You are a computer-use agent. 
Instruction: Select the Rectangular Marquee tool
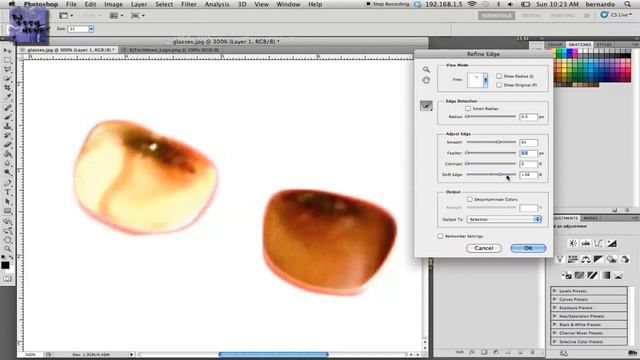(7, 60)
